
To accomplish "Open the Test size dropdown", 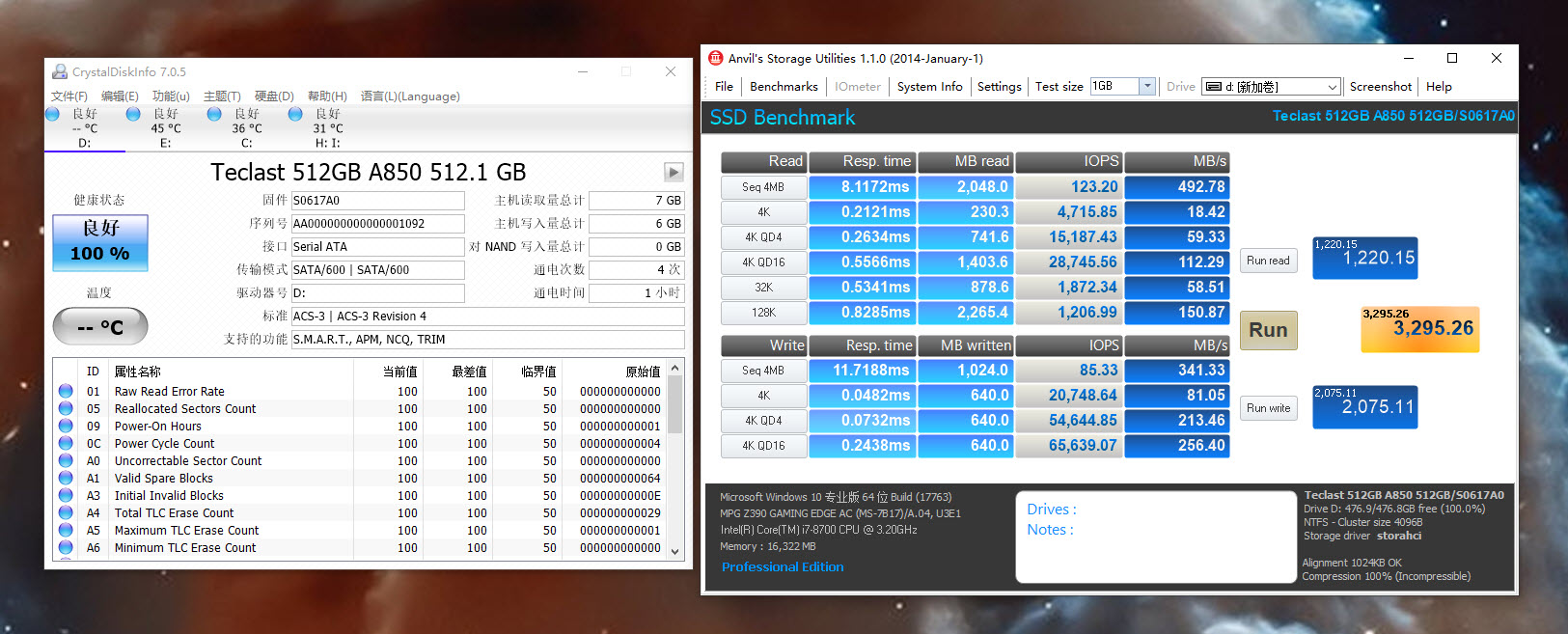I will [x=1147, y=87].
